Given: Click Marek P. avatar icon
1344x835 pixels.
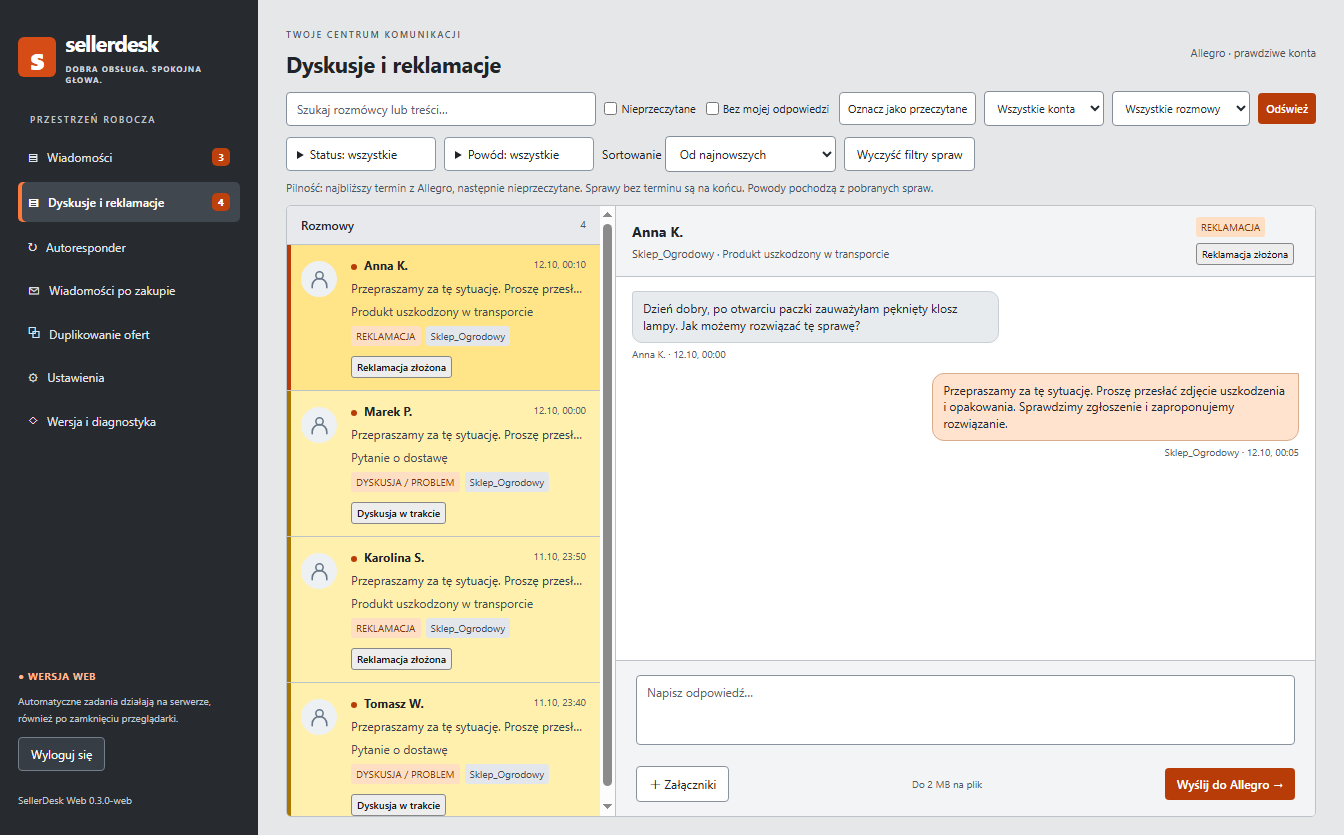Looking at the screenshot, I should click(x=319, y=426).
